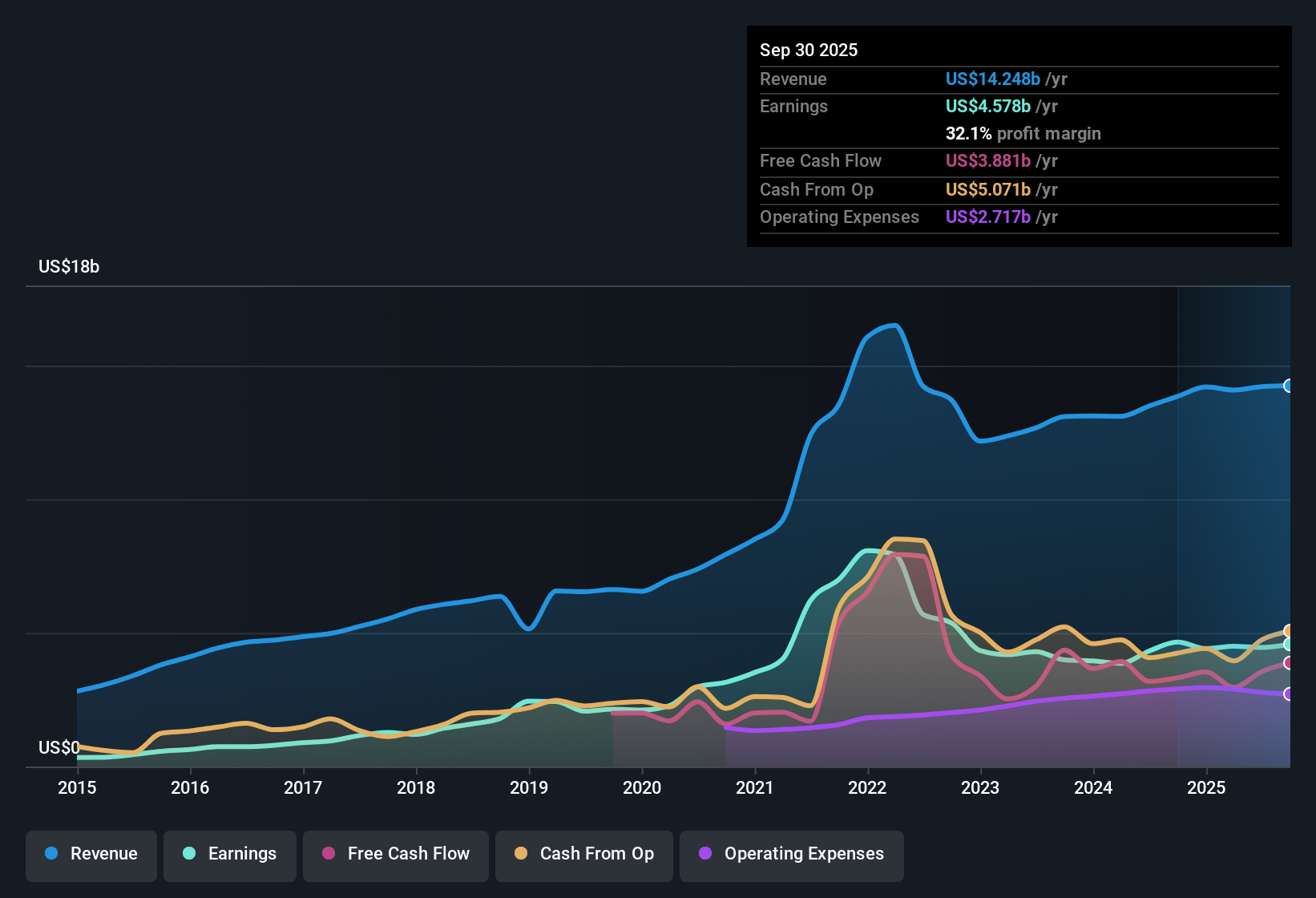Toggle the Revenue legend icon
This screenshot has width=1316, height=898.
(50, 854)
